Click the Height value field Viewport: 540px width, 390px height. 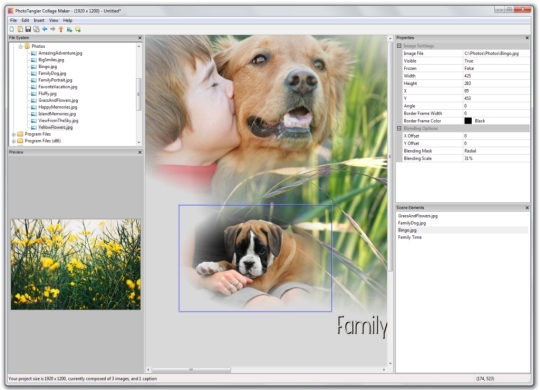(x=496, y=83)
